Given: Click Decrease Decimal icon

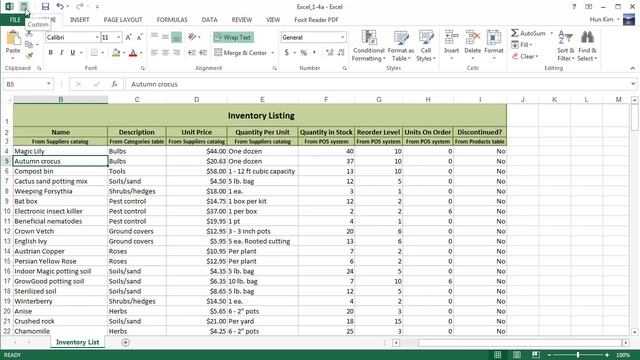Looking at the screenshot, I should point(341,53).
